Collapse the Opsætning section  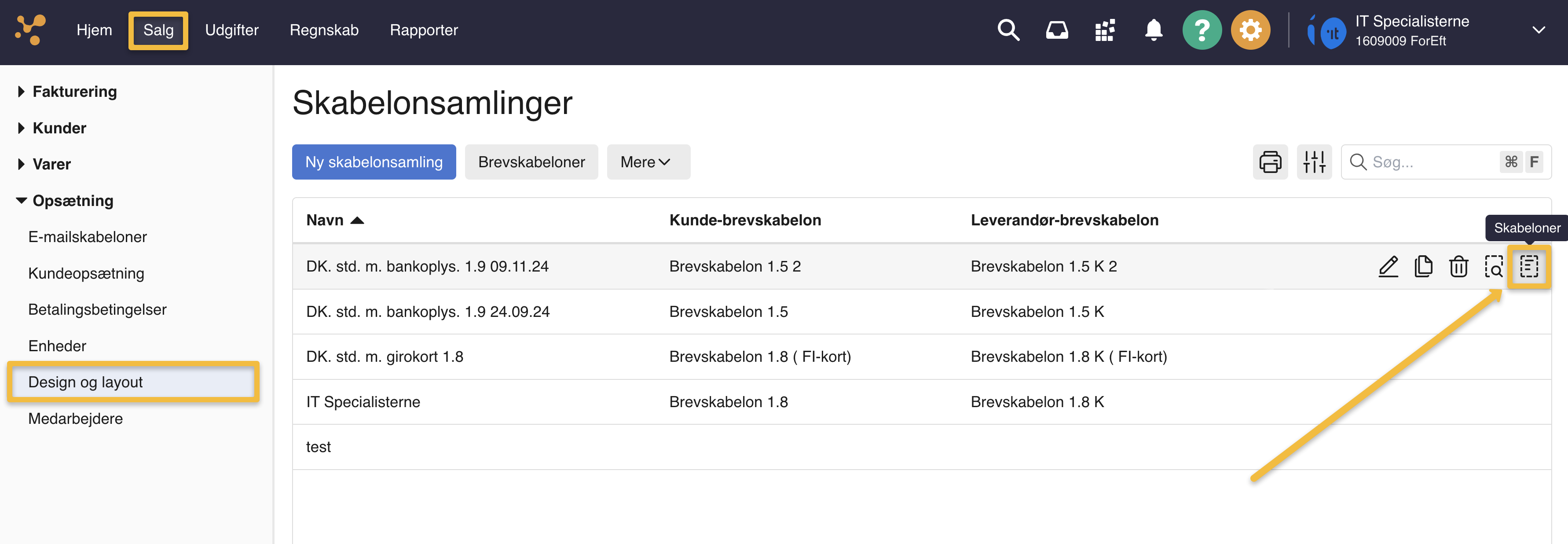pos(73,200)
